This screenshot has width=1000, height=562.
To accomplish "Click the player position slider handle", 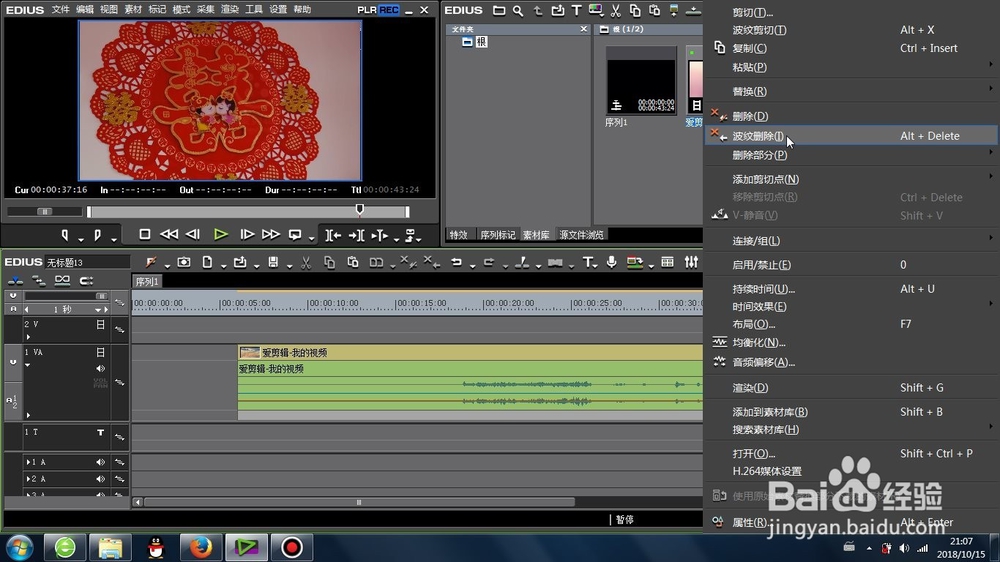I will coord(360,209).
